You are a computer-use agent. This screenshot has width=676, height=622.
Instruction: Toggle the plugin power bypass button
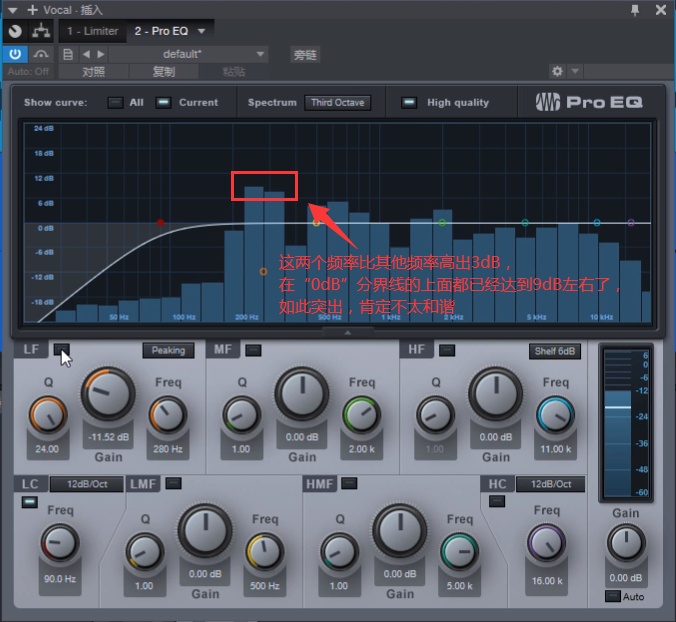click(x=15, y=54)
